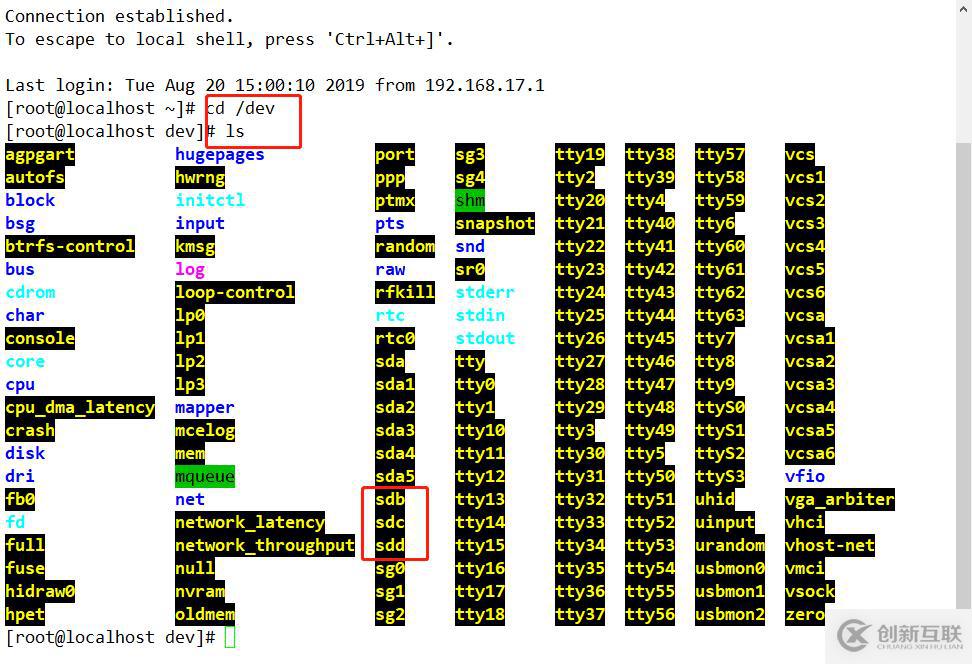This screenshot has height=664, width=972.
Task: Click the blue 'hugepages' directory
Action: pyautogui.click(x=219, y=154)
